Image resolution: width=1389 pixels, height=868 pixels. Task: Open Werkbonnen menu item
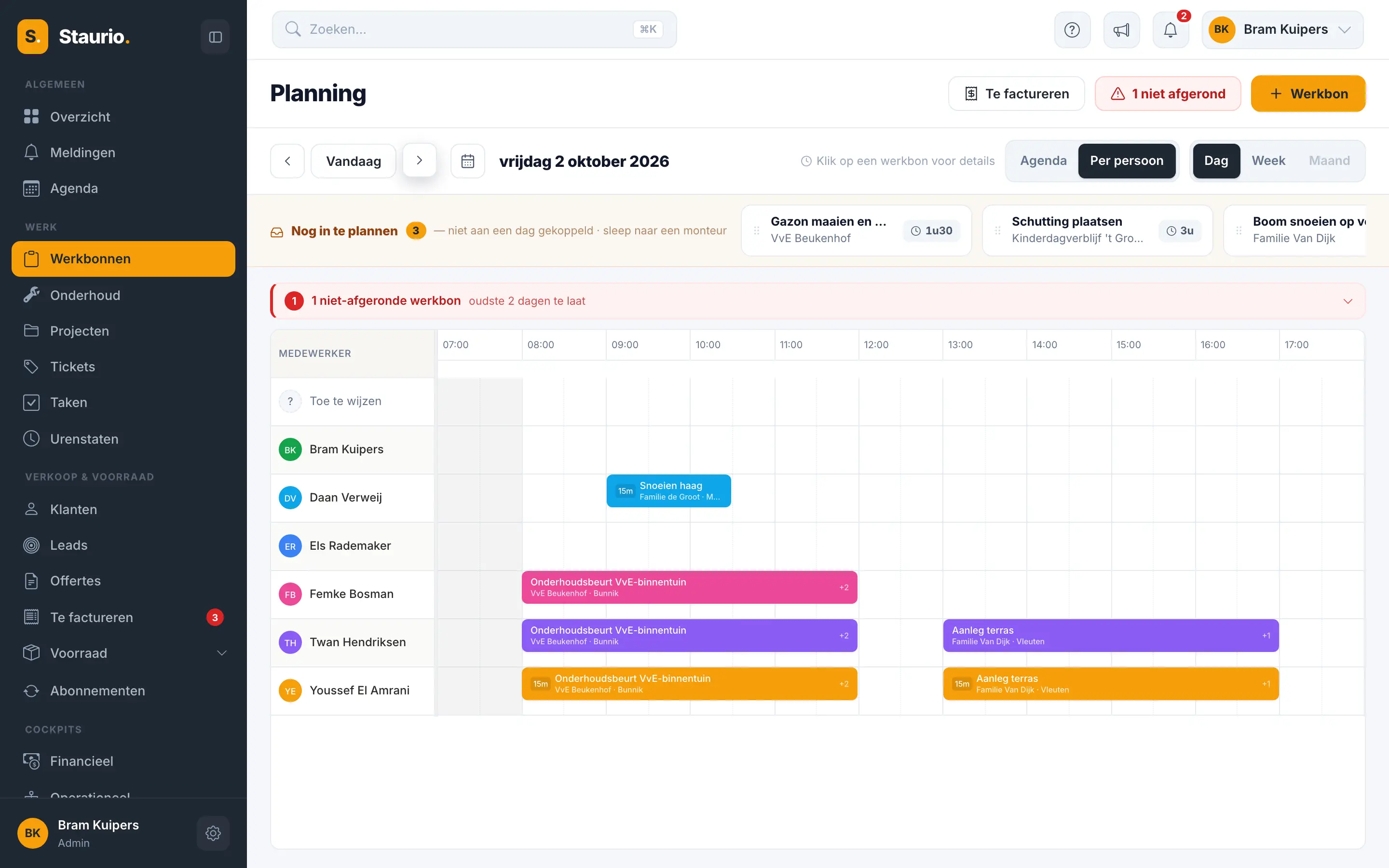pyautogui.click(x=123, y=259)
